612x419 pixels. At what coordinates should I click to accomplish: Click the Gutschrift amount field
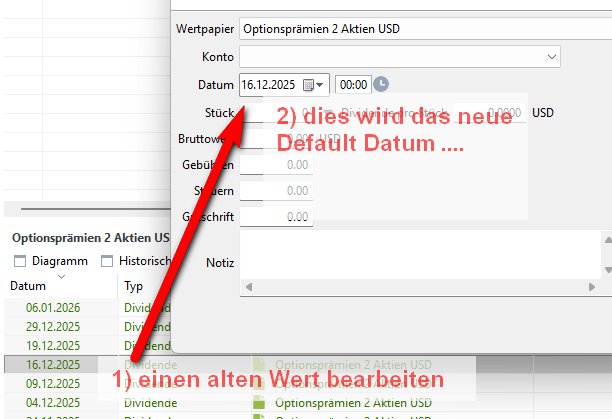pyautogui.click(x=276, y=216)
